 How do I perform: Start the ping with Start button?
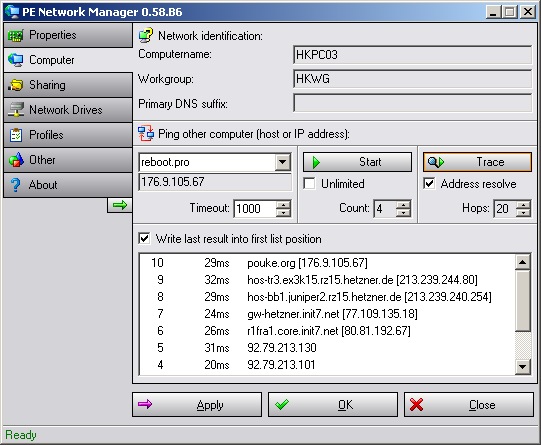click(x=357, y=162)
